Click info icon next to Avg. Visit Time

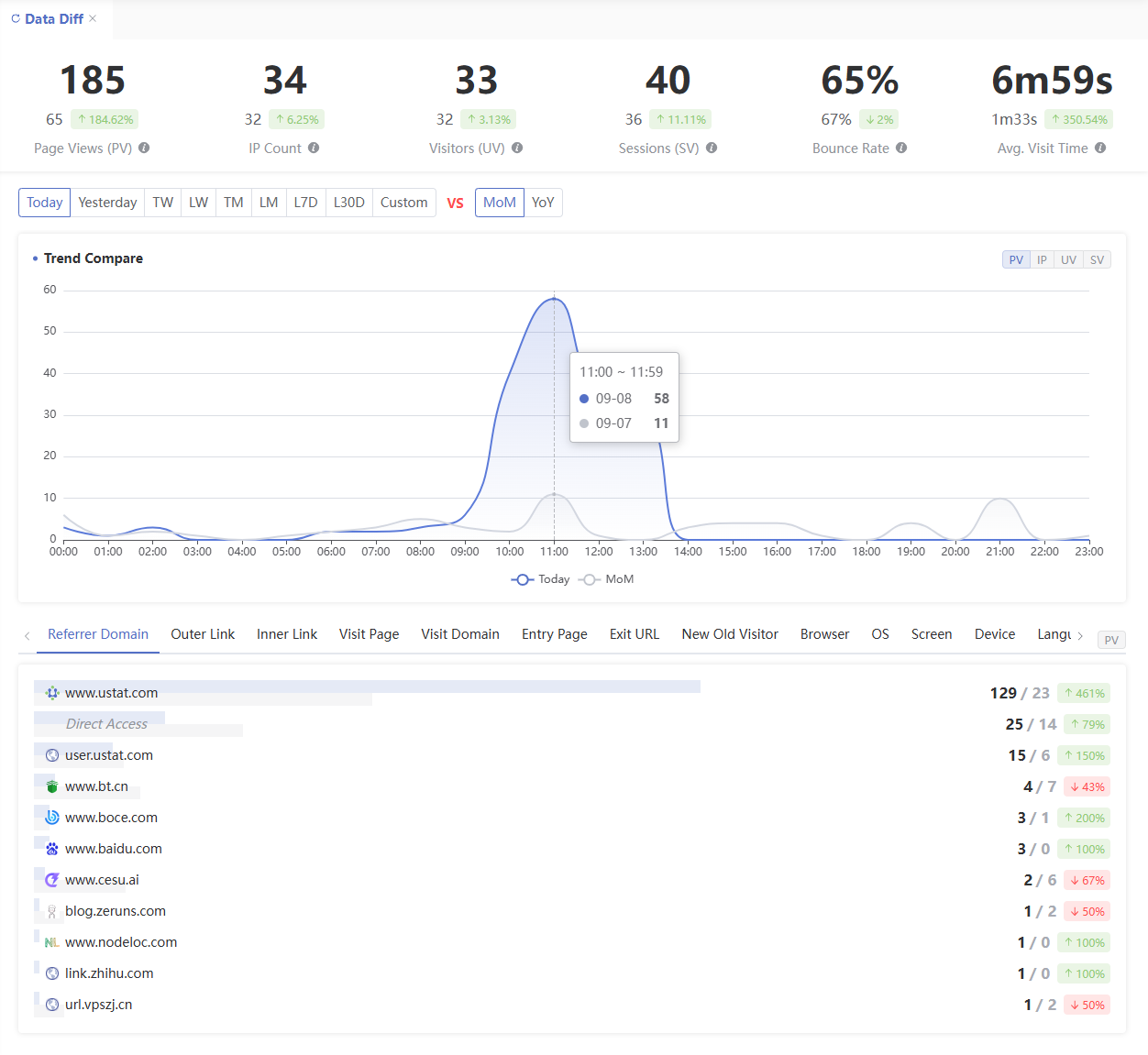(x=1100, y=148)
